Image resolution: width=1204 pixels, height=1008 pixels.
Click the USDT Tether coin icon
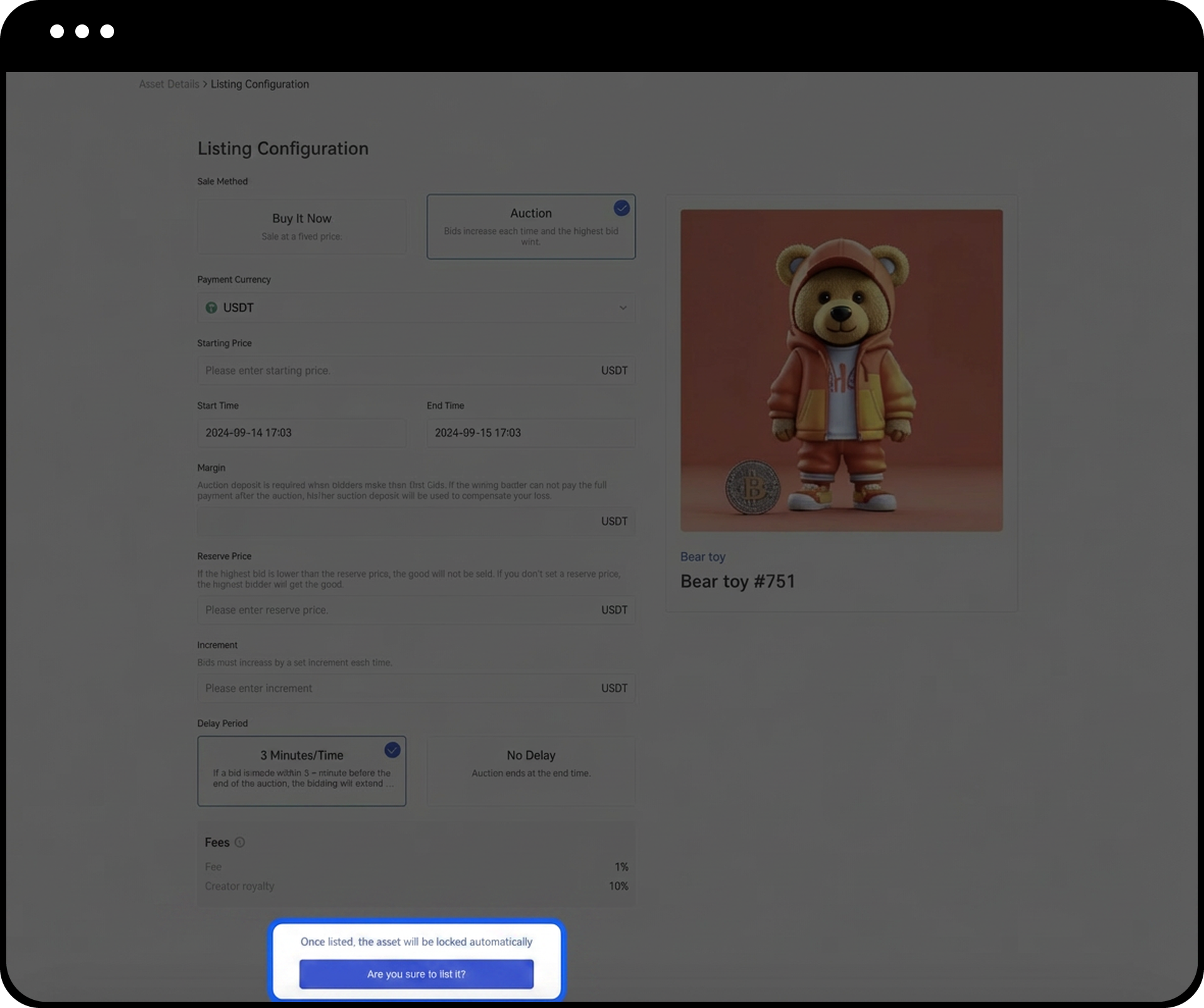(x=211, y=308)
